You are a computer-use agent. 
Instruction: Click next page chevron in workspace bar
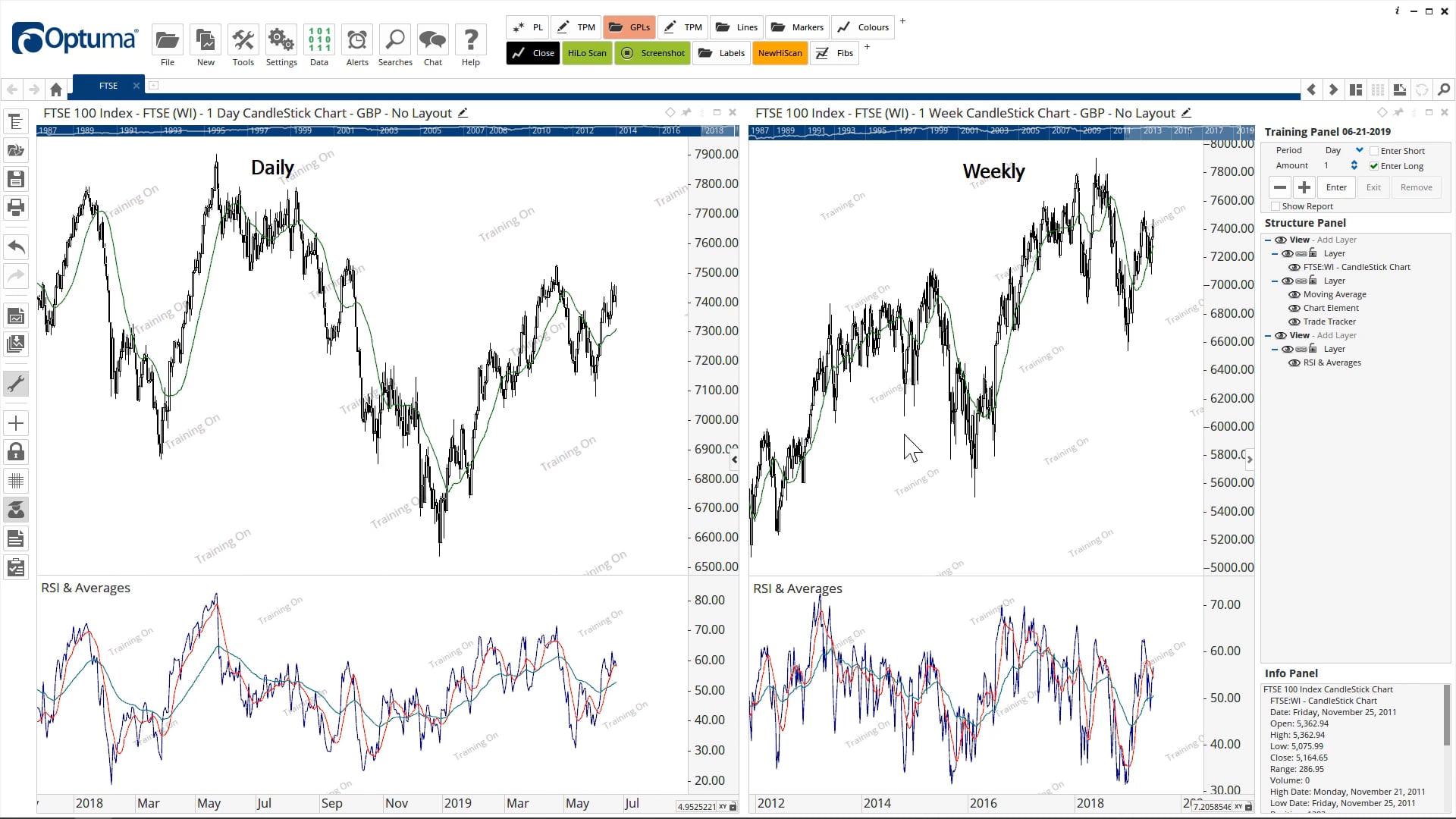1333,89
